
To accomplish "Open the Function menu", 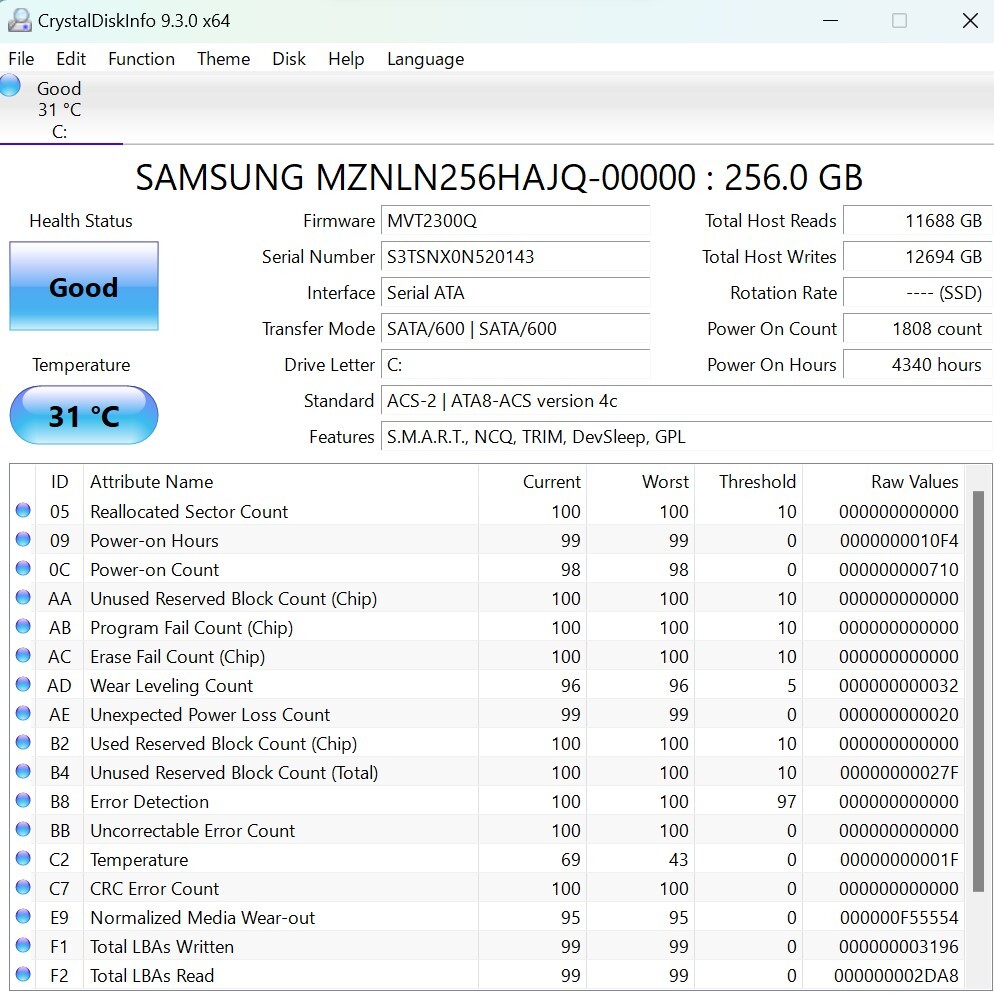I will (141, 59).
